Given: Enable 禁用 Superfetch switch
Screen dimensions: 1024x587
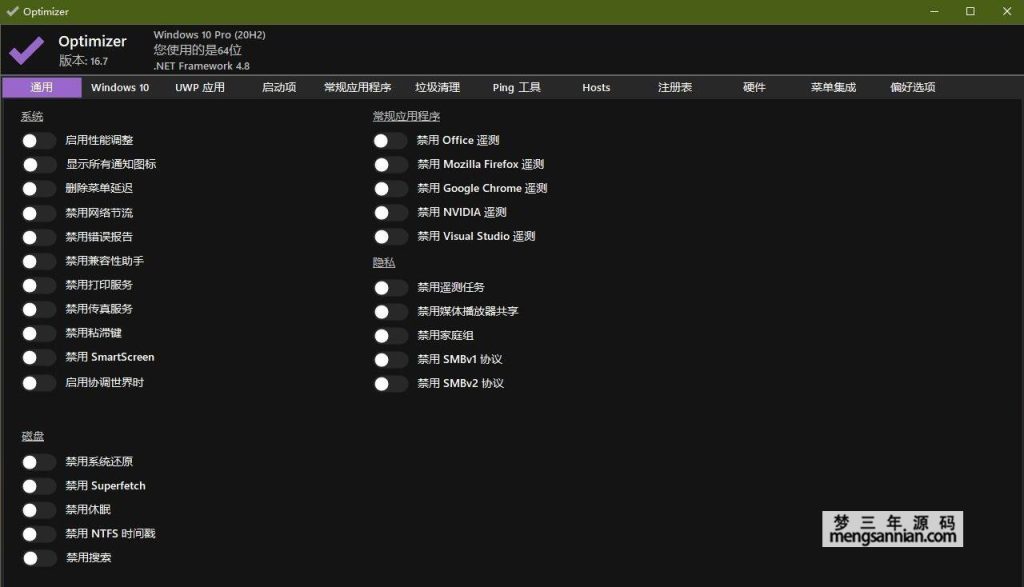Looking at the screenshot, I should [x=39, y=486].
